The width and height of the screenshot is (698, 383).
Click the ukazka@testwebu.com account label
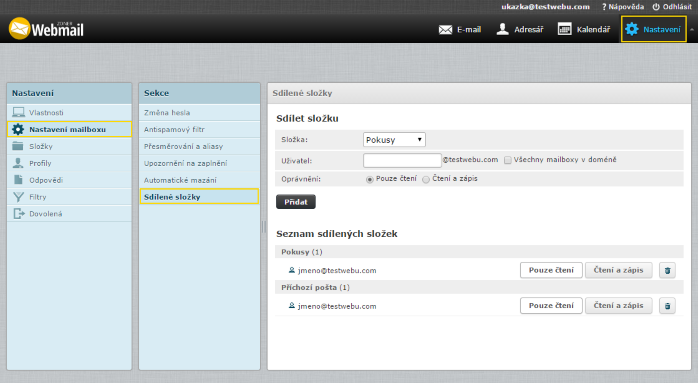click(x=545, y=7)
